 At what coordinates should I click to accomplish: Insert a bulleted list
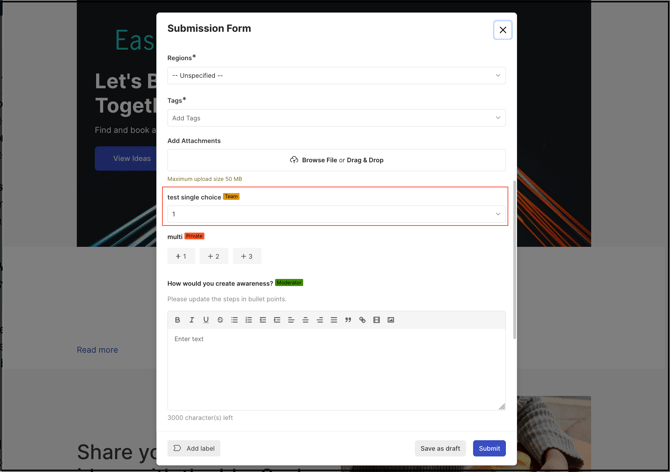234,320
